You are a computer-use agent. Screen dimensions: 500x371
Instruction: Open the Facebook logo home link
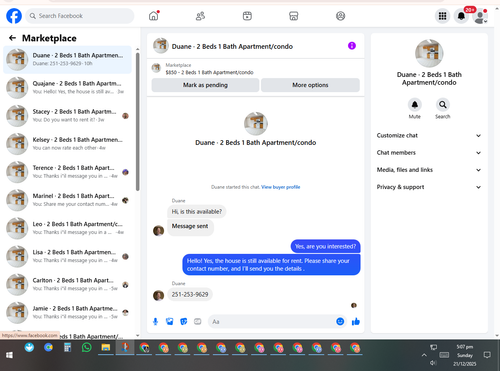(14, 16)
